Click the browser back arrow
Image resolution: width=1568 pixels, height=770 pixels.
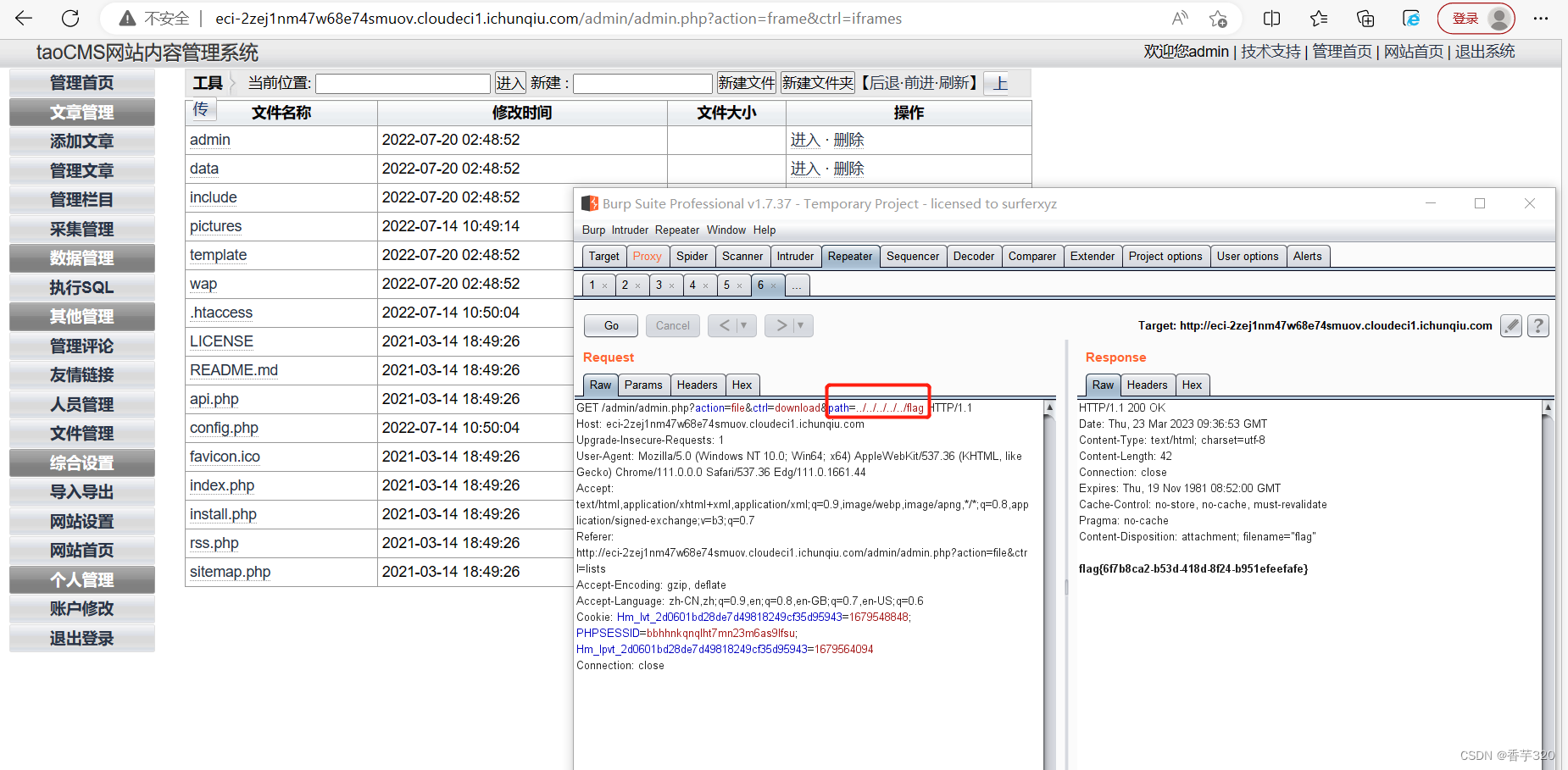pyautogui.click(x=24, y=18)
